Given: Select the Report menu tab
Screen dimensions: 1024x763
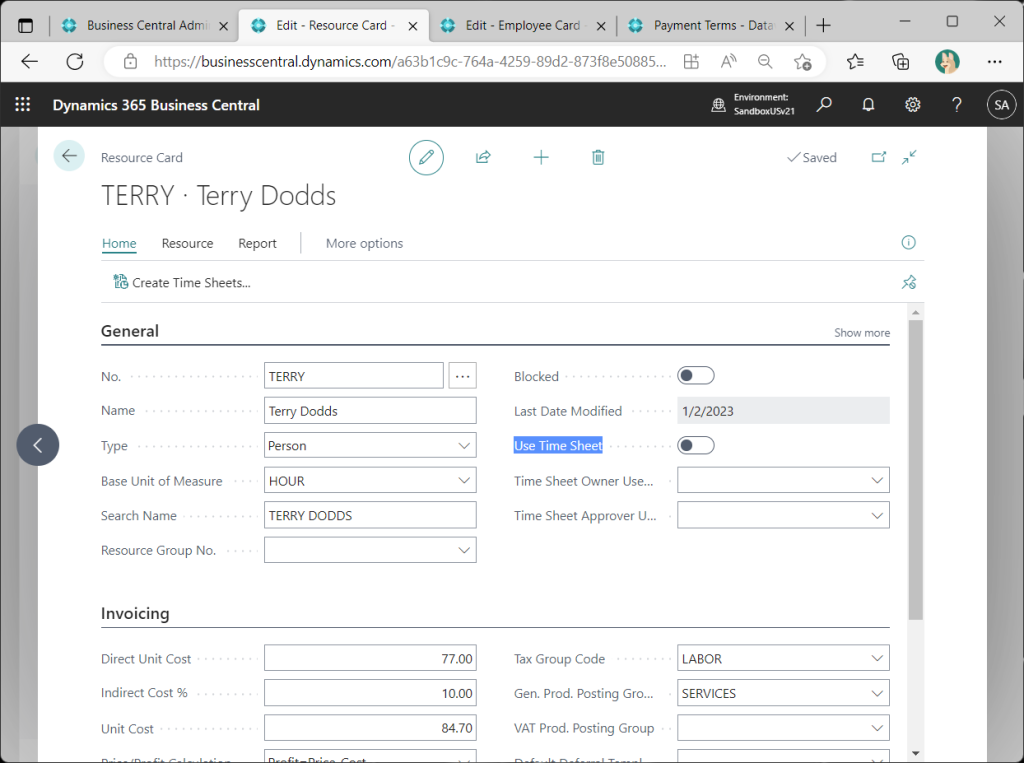Looking at the screenshot, I should click(257, 243).
